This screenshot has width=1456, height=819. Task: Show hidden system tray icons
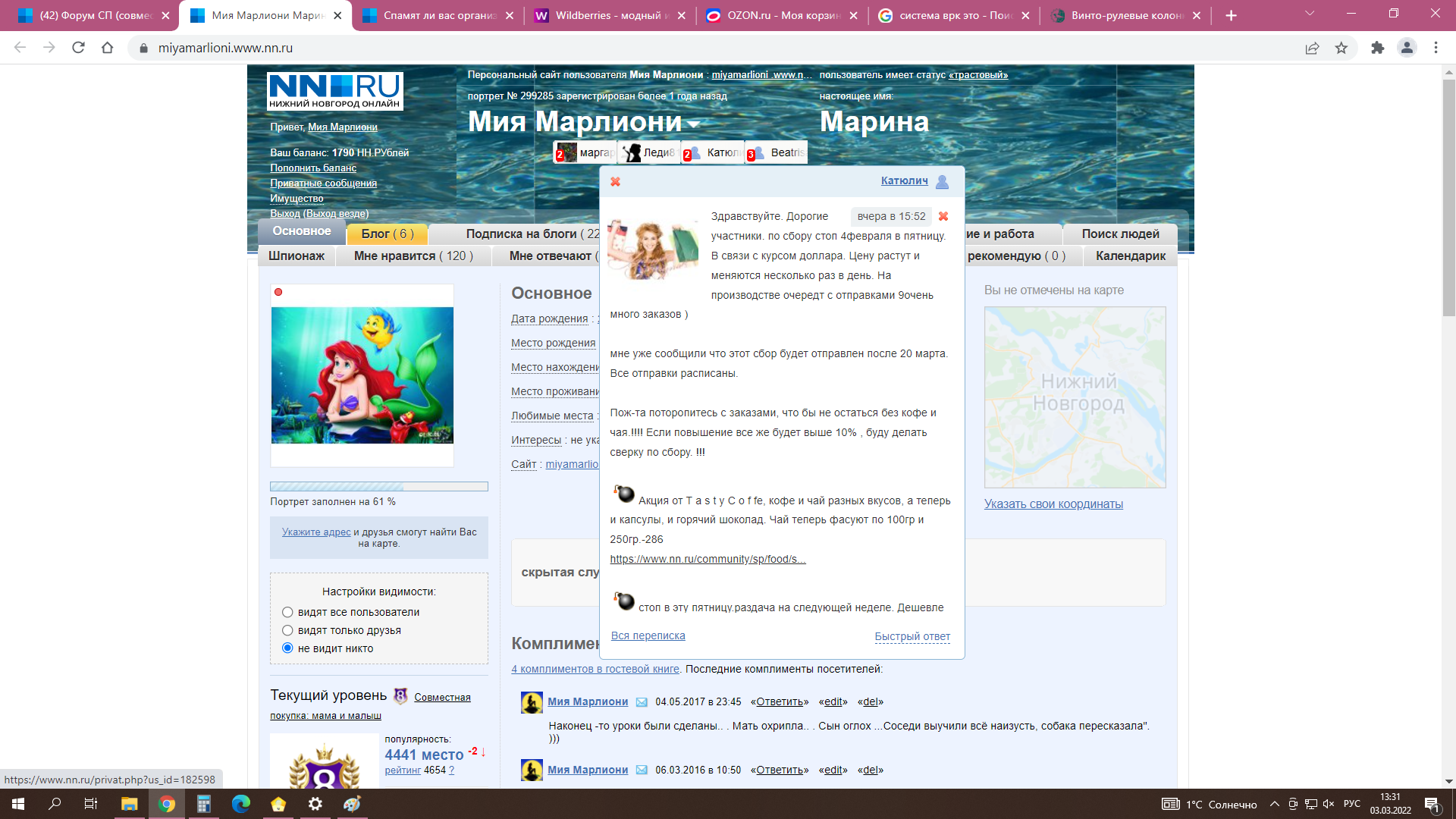coord(1274,804)
